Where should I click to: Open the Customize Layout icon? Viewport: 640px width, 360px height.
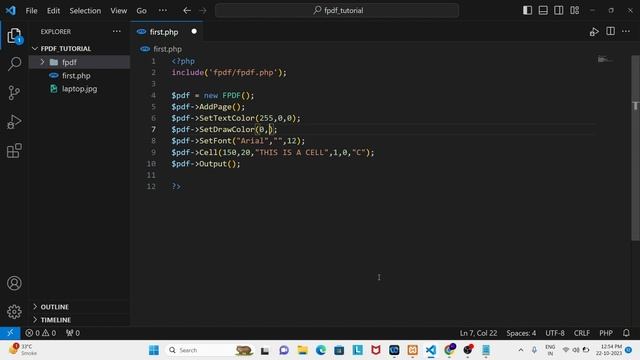(575, 10)
